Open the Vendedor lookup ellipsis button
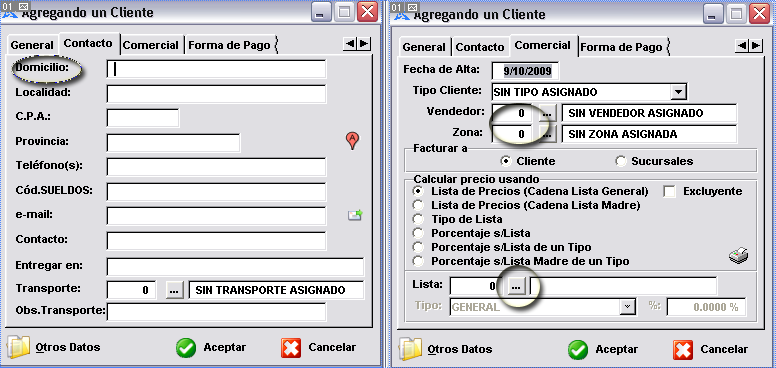This screenshot has height=368, width=776. click(546, 113)
